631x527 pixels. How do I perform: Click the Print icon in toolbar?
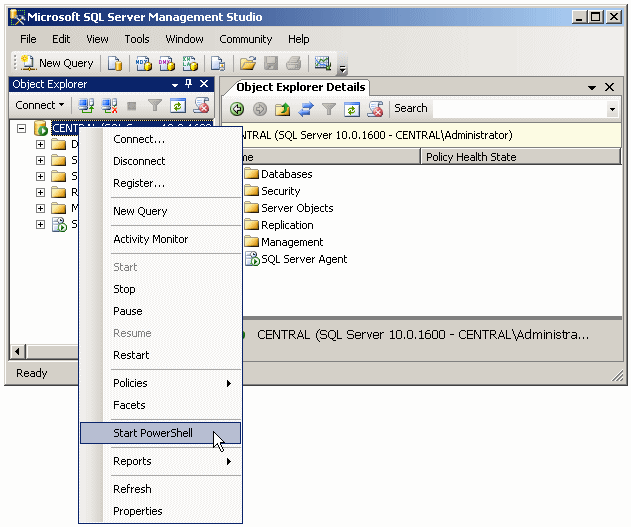click(294, 63)
